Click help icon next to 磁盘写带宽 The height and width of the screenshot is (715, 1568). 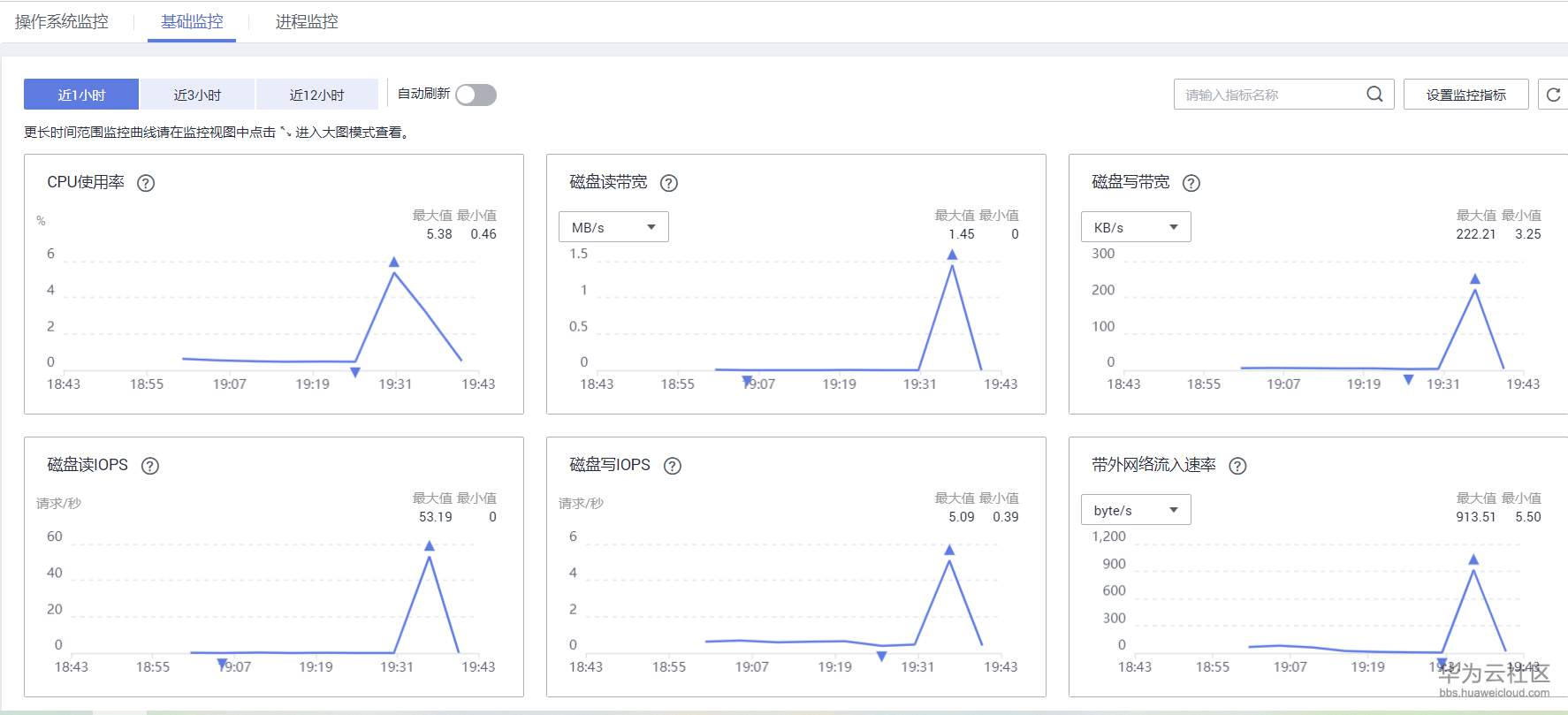[1191, 183]
